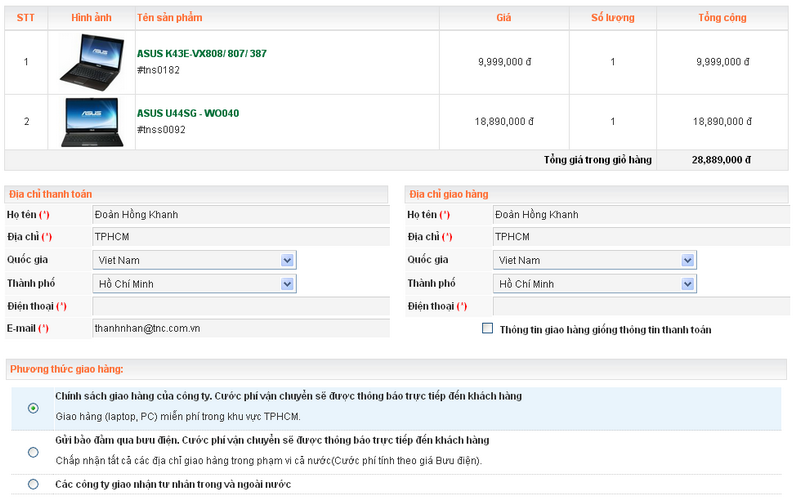Click 9,999,000 đ in Tổng cộng column
The height and width of the screenshot is (501, 800).
pyautogui.click(x=723, y=62)
